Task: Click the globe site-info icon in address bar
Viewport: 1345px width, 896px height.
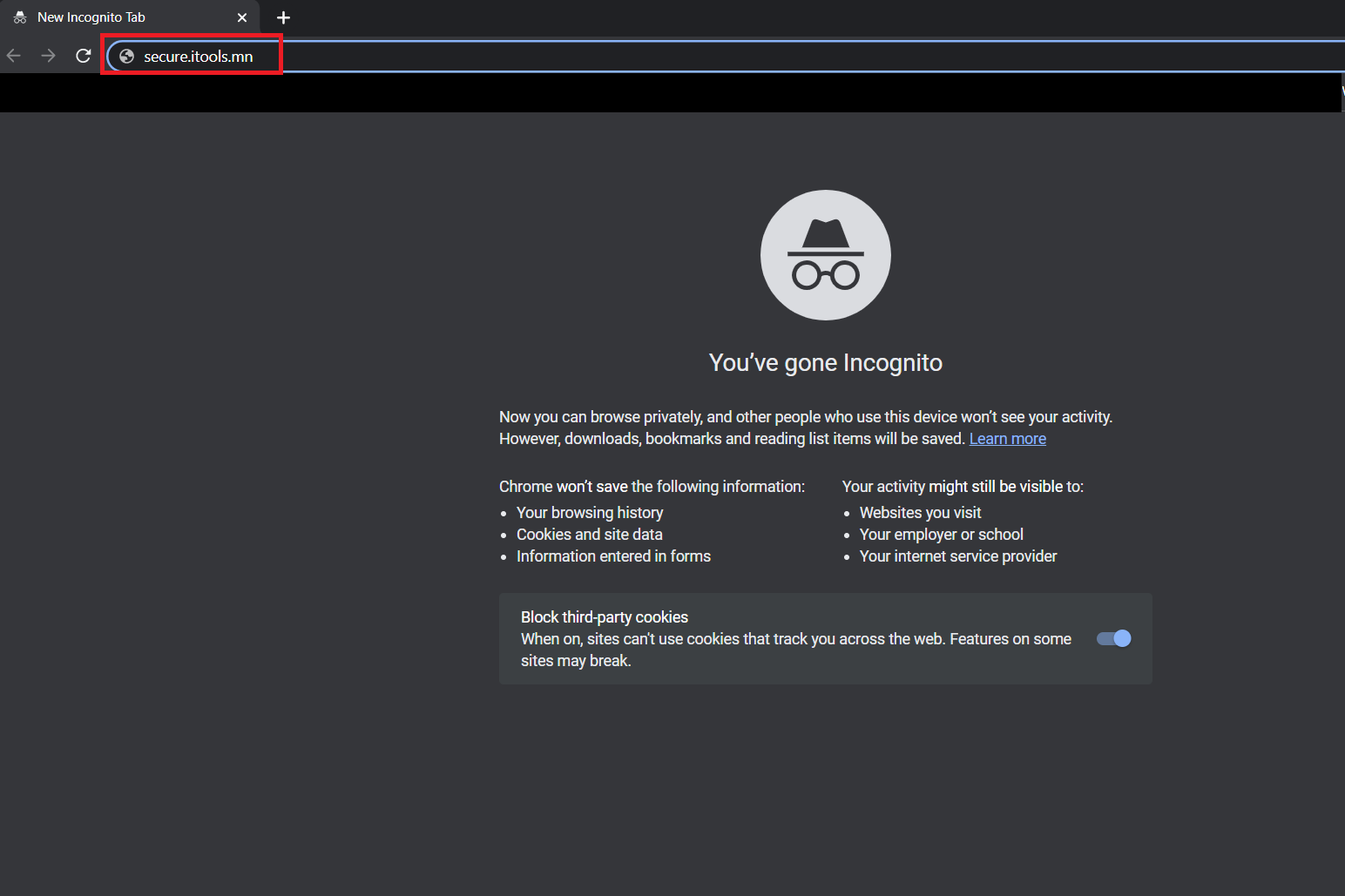Action: (x=126, y=57)
